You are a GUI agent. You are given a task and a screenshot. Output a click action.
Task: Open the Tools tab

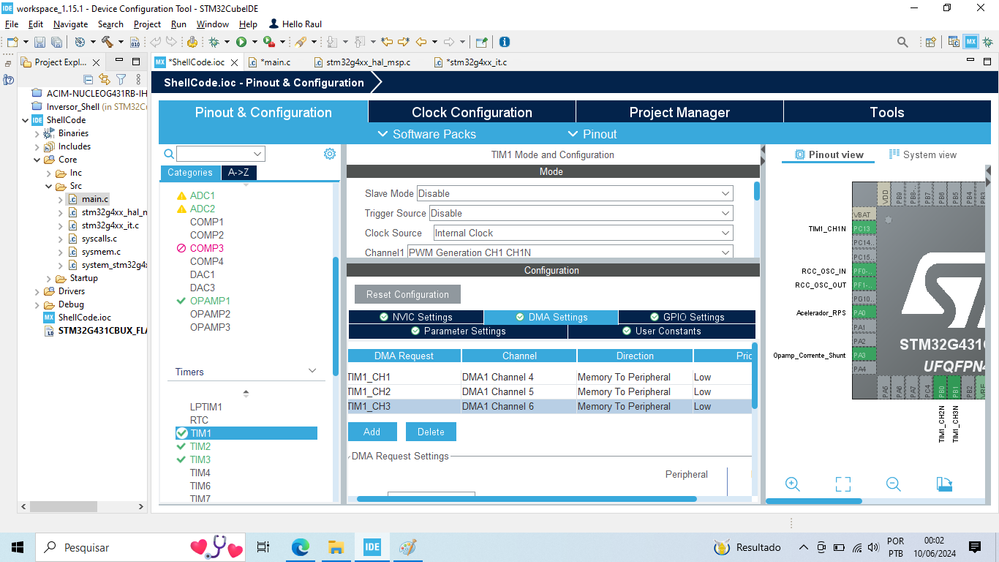coord(887,112)
